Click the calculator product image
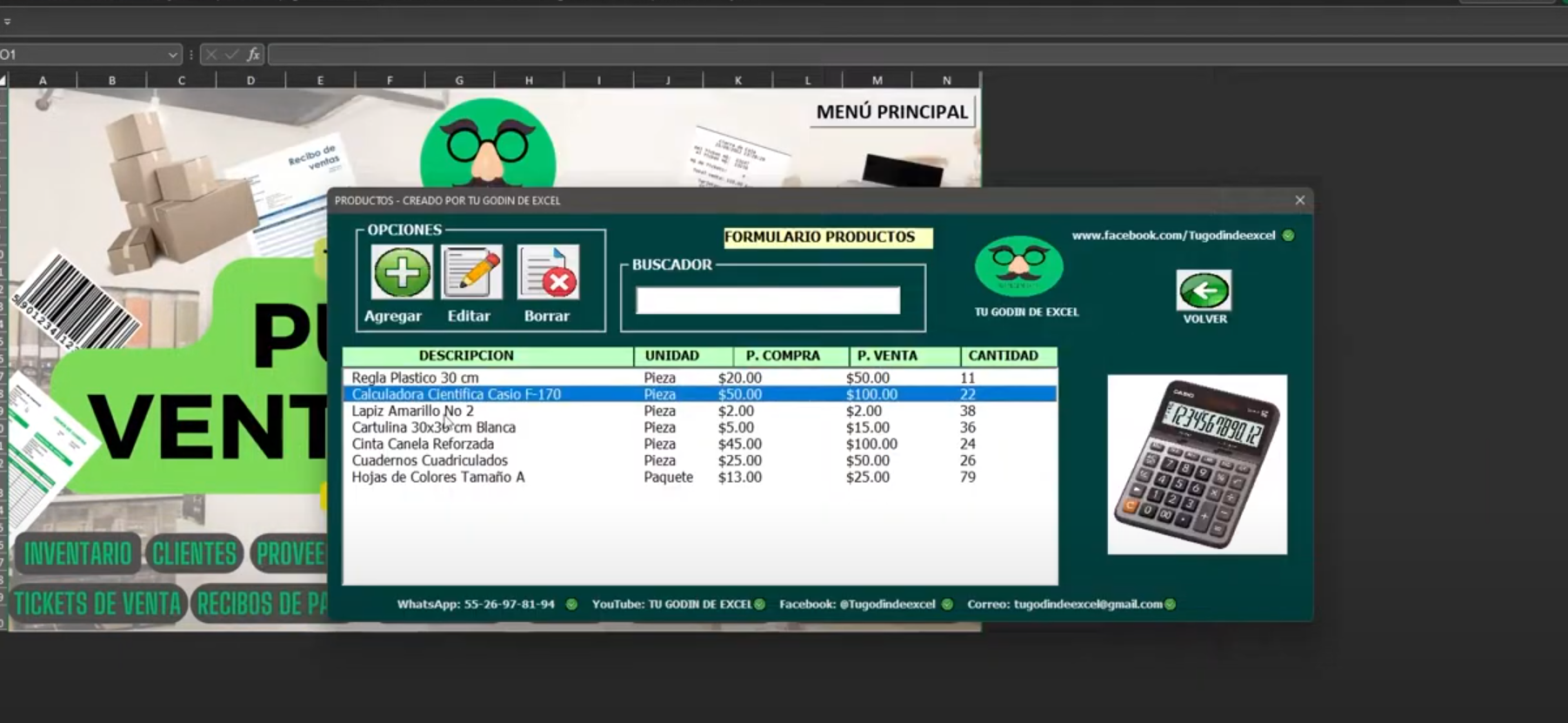1568x723 pixels. coord(1197,465)
